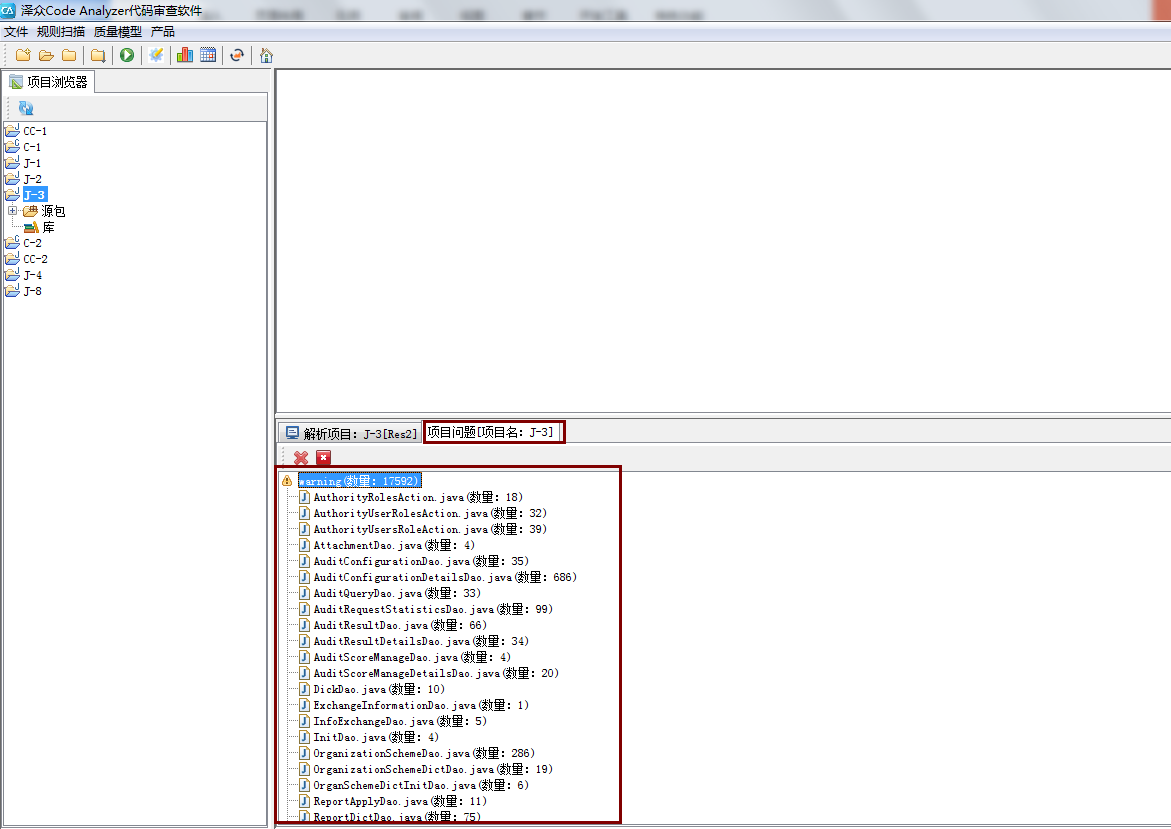
Task: Expand the 源包 tree node
Action: pos(12,211)
